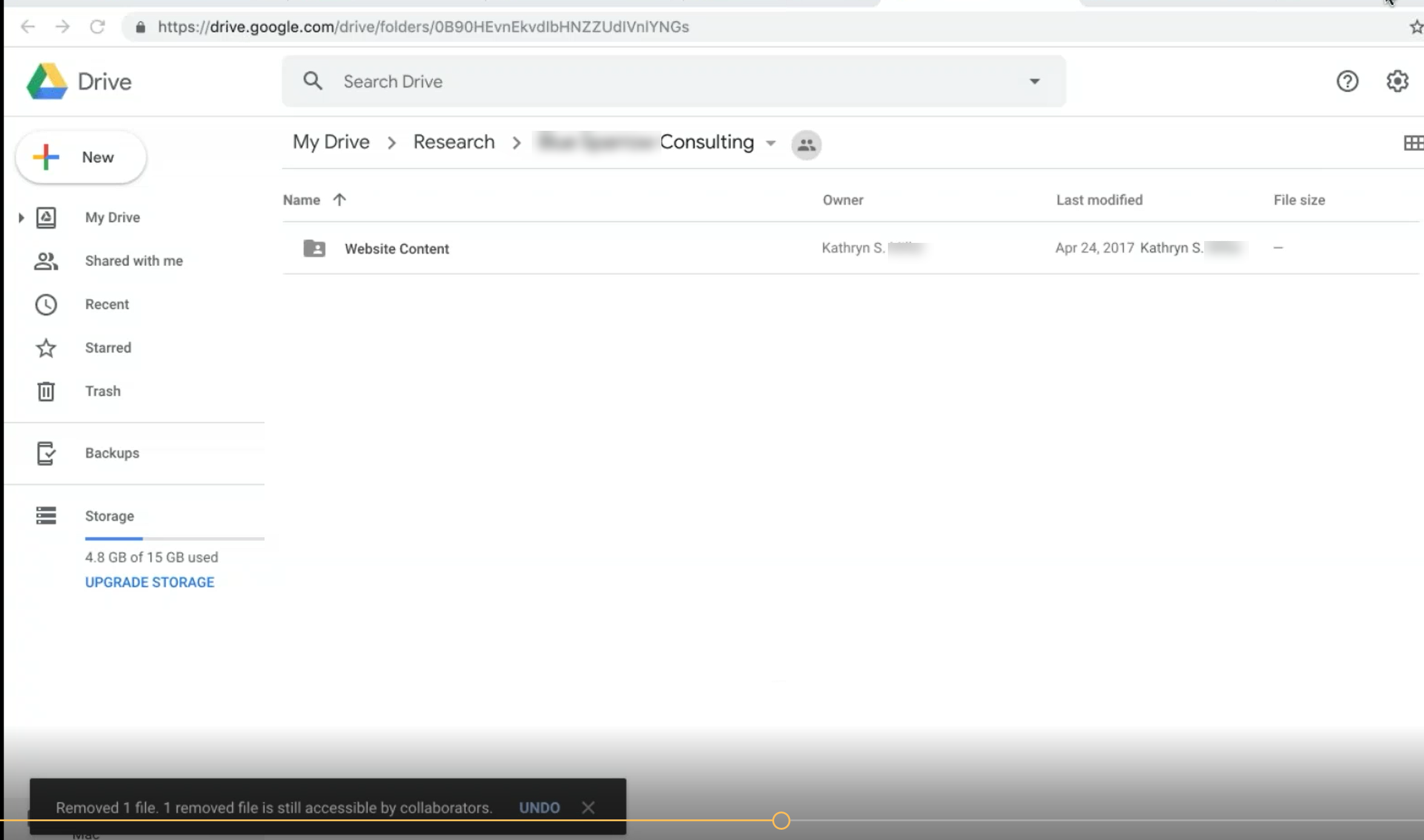
Task: Click 4.8 GB of 15 GB used text
Action: [151, 557]
